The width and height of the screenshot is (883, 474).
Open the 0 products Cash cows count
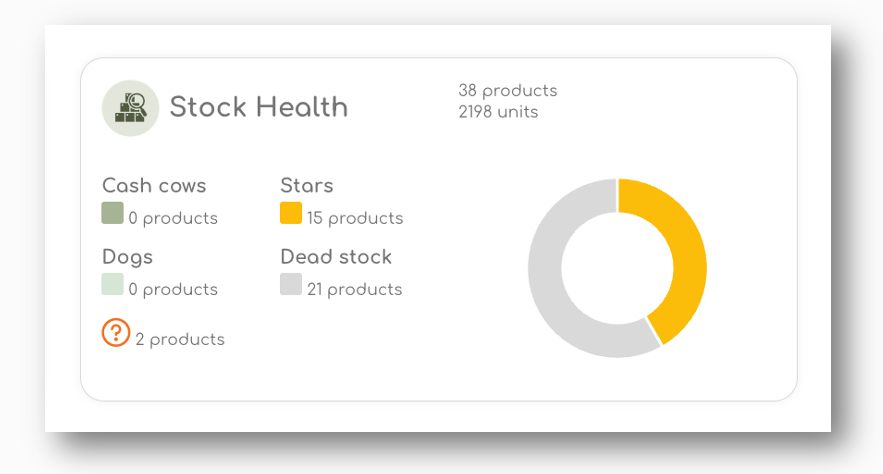[x=173, y=218]
